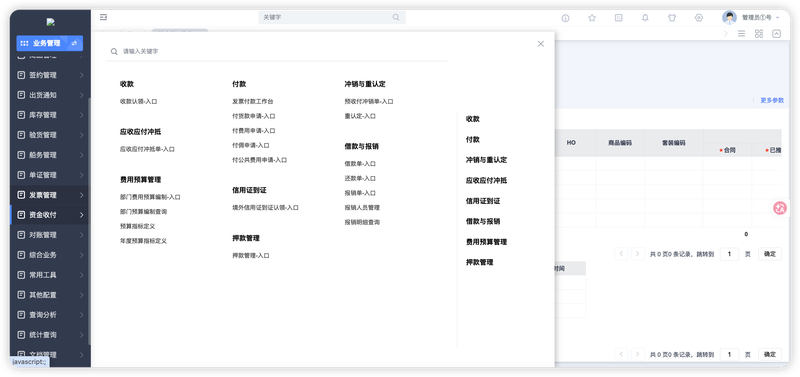The height and width of the screenshot is (377, 800).
Task: Open favorites via the star icon
Action: pyautogui.click(x=592, y=18)
